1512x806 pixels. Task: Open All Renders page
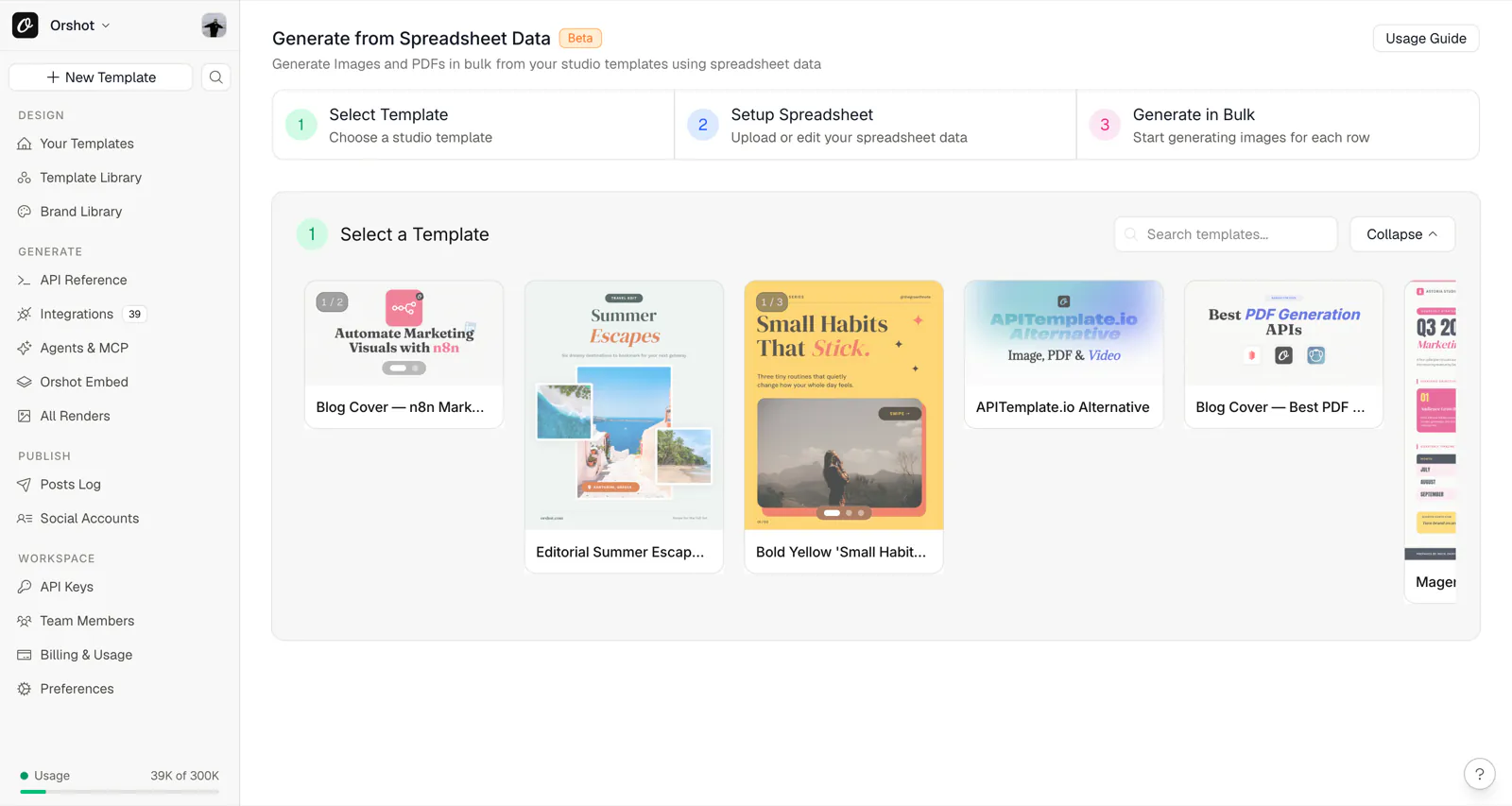[x=75, y=416]
